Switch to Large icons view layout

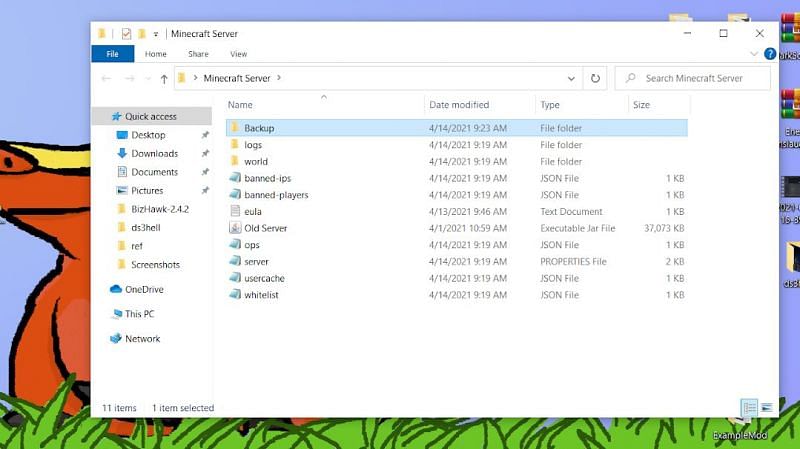point(767,408)
